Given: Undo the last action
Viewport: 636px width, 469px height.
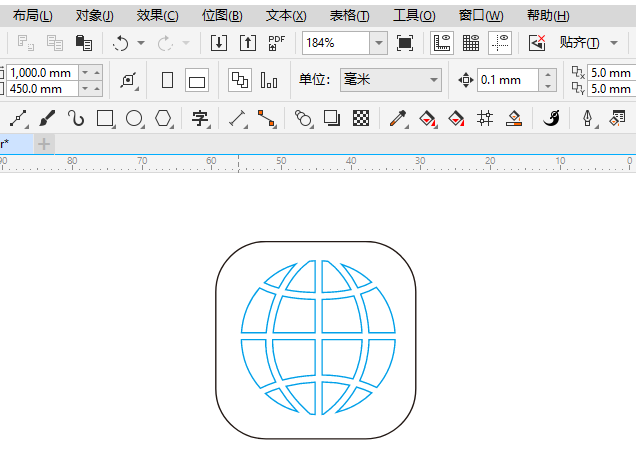Looking at the screenshot, I should tap(121, 43).
